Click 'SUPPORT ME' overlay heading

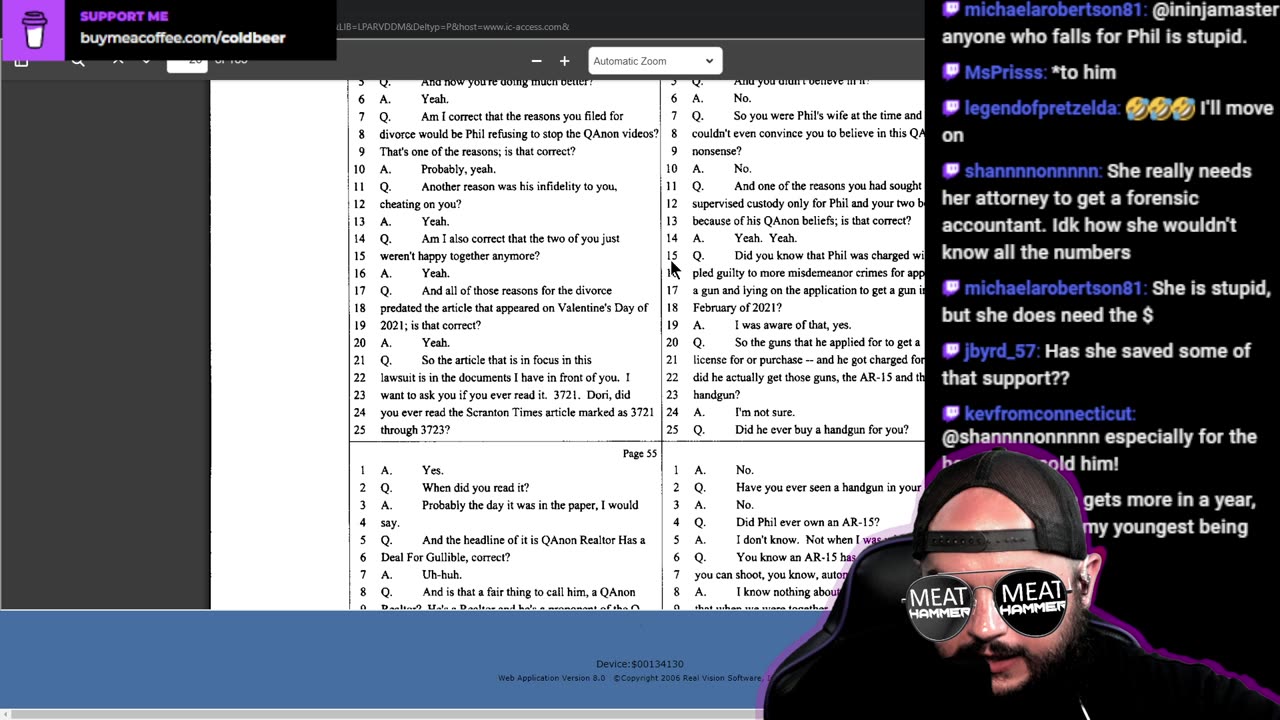[124, 16]
